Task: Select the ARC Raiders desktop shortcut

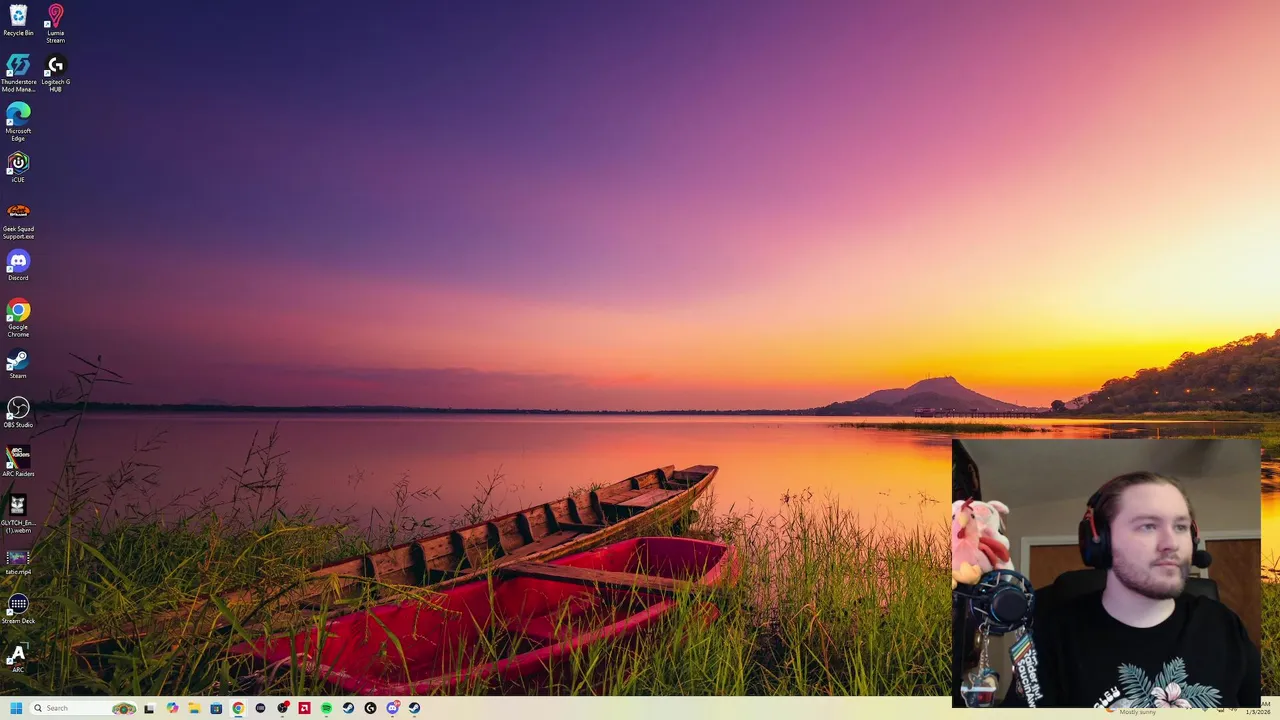Action: click(x=18, y=460)
